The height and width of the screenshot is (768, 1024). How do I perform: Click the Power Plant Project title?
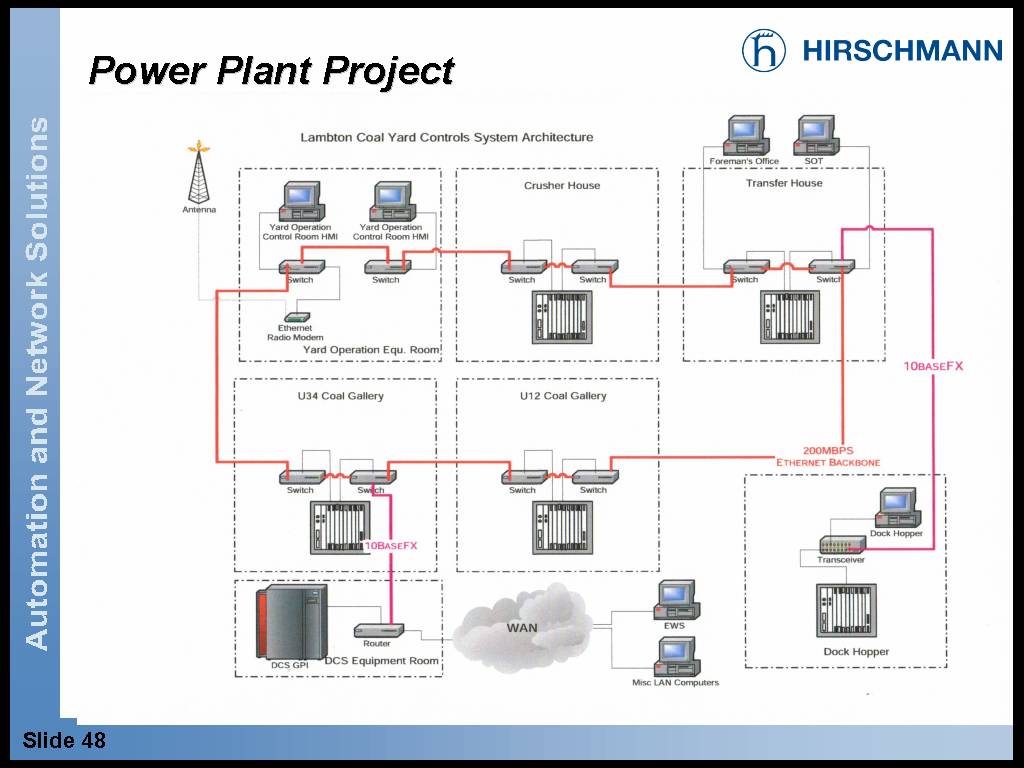(271, 71)
